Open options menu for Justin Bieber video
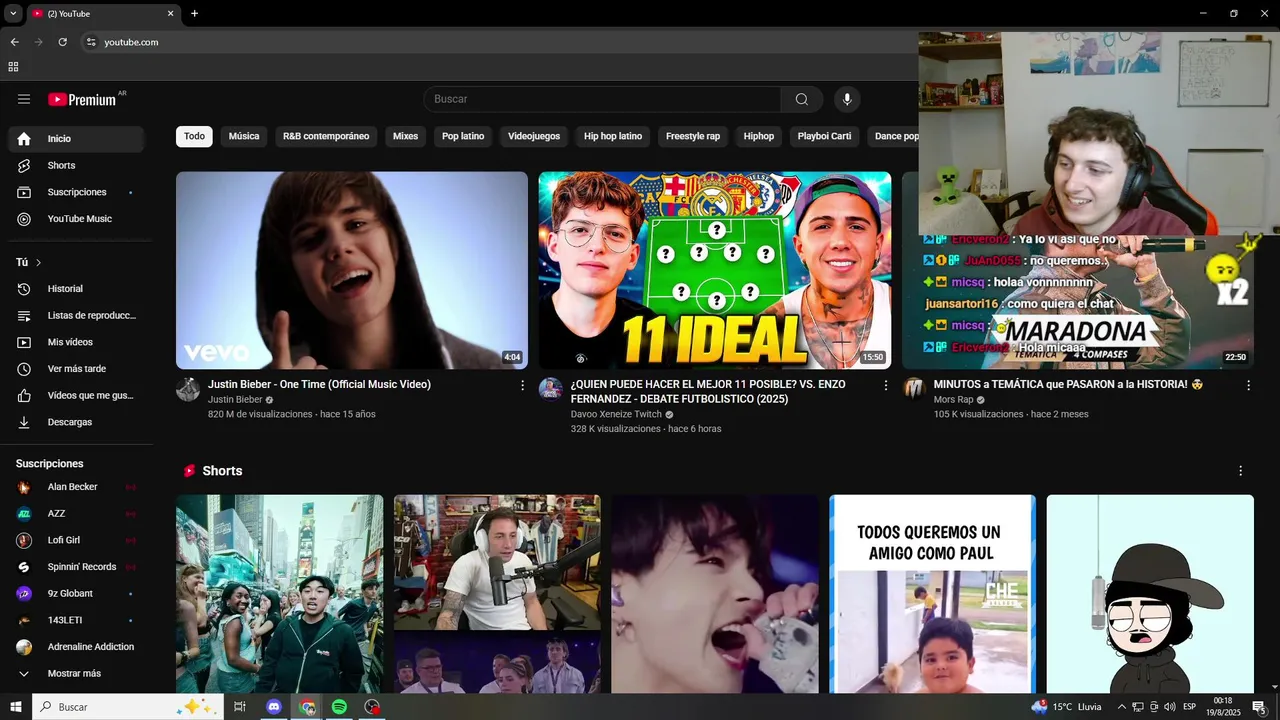This screenshot has width=1280, height=720. (522, 385)
